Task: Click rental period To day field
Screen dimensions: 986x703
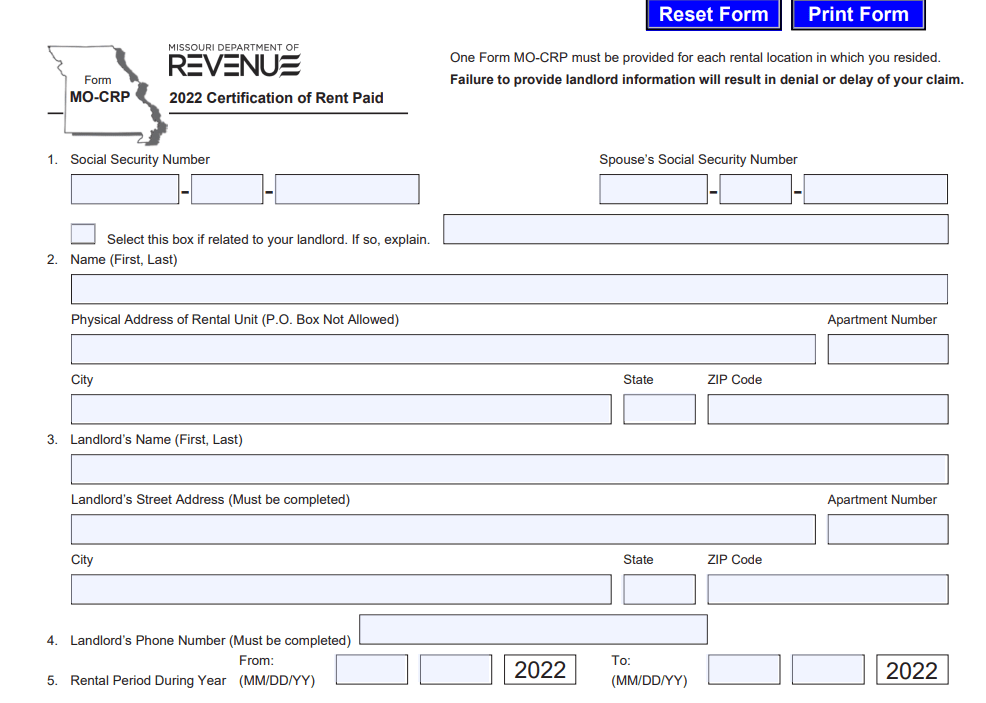Action: [828, 670]
